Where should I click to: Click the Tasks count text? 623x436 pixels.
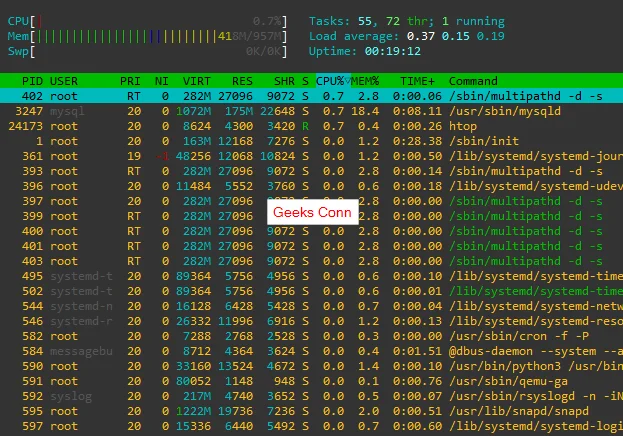pyautogui.click(x=407, y=21)
